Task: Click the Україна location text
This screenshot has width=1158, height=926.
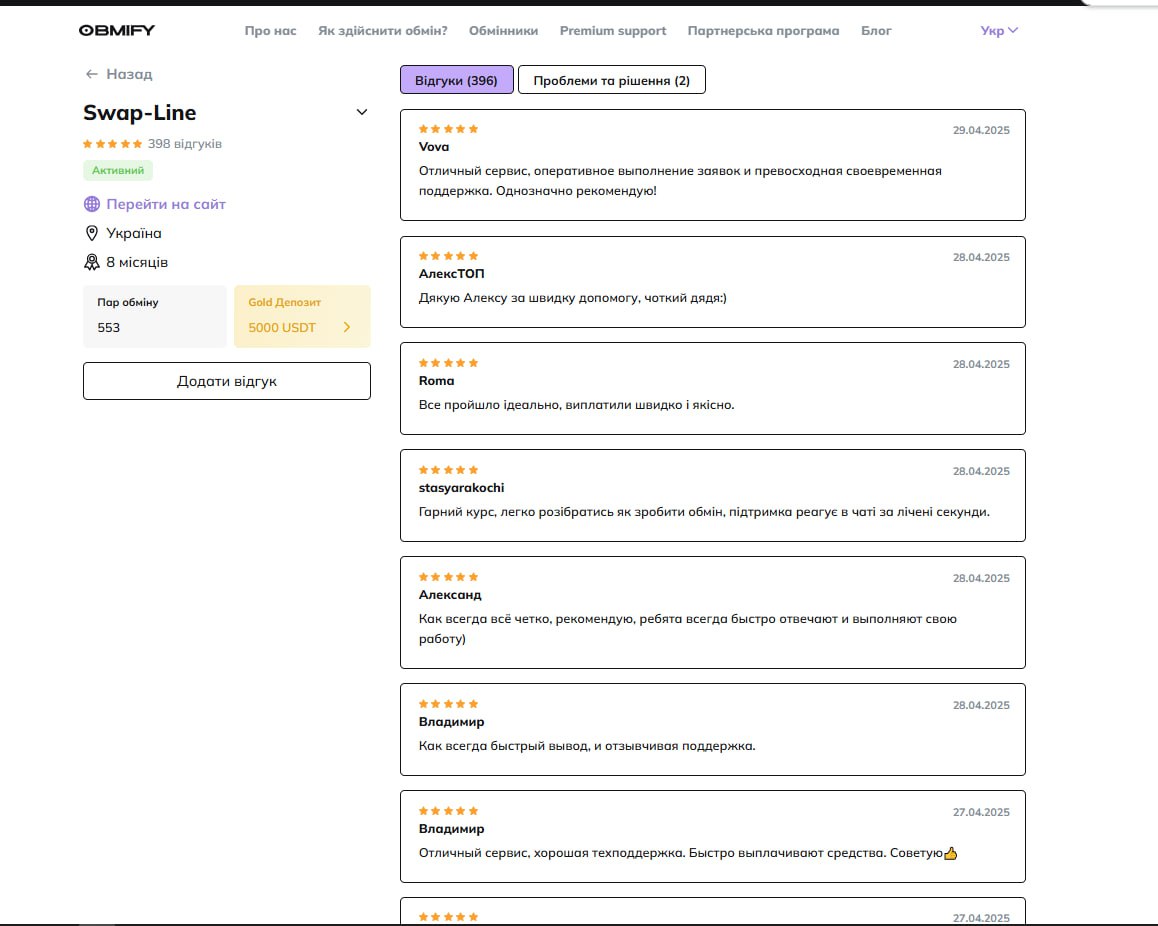Action: (134, 233)
